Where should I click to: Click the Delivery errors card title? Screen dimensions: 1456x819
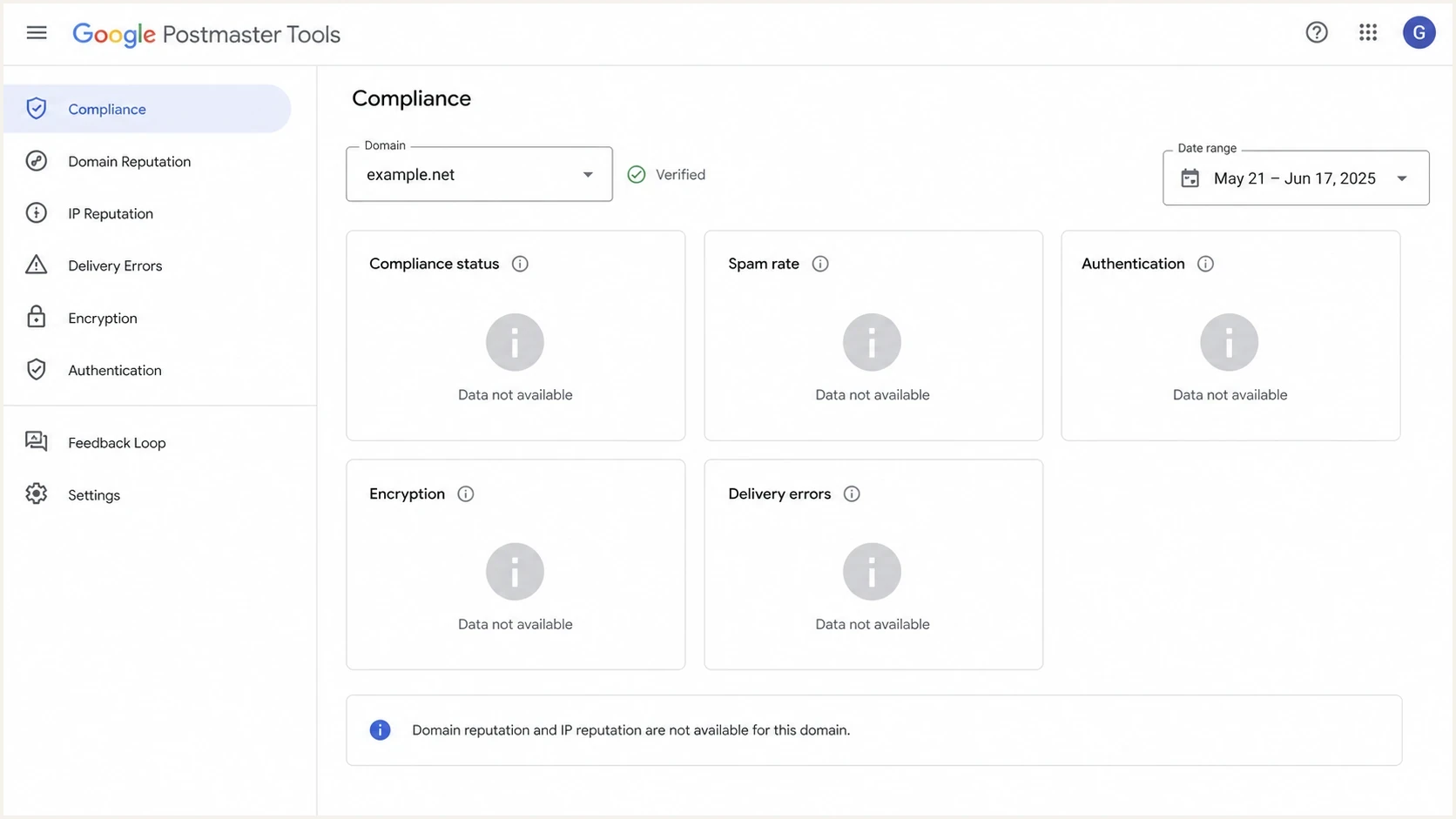coord(779,494)
